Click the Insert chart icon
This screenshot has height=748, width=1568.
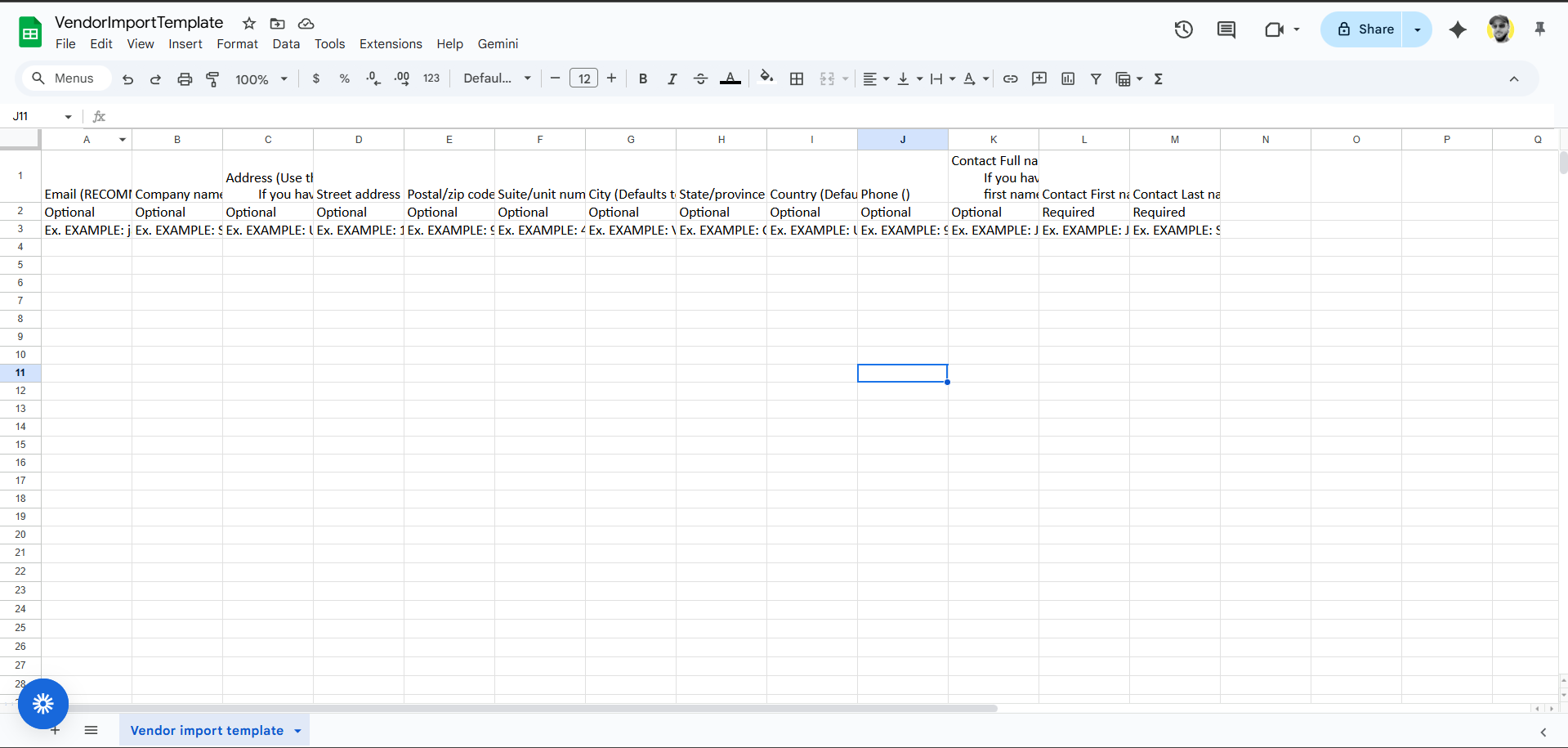(x=1067, y=79)
